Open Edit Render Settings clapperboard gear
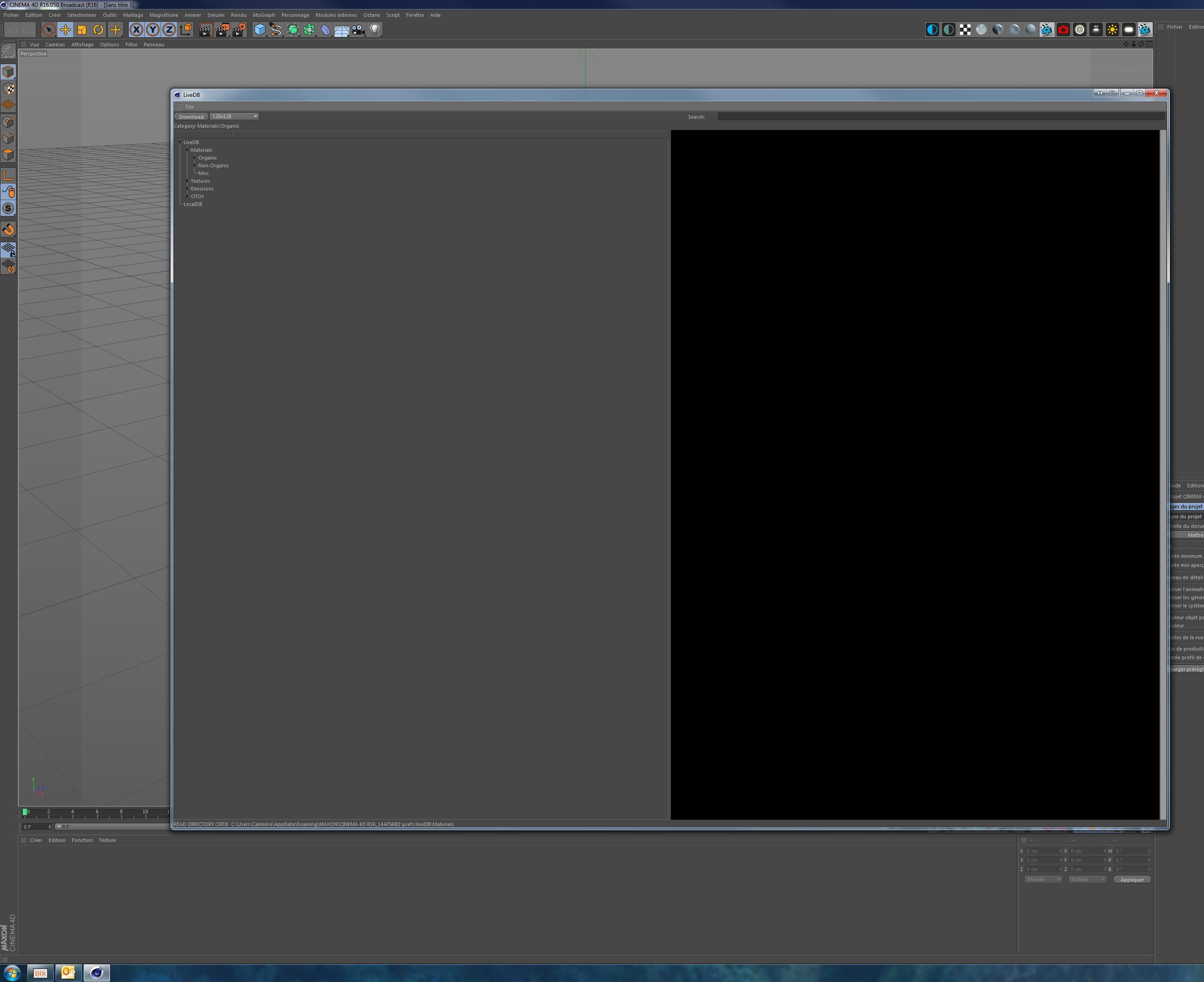The image size is (1204, 982). pyautogui.click(x=239, y=30)
